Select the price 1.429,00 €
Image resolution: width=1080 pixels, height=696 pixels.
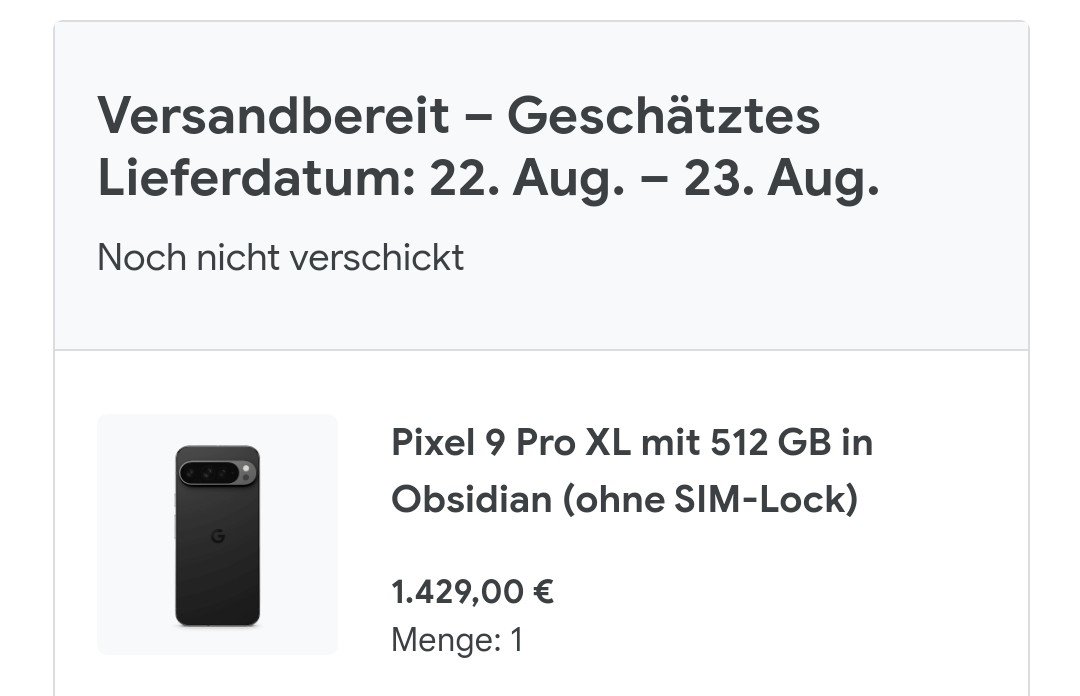(x=472, y=592)
